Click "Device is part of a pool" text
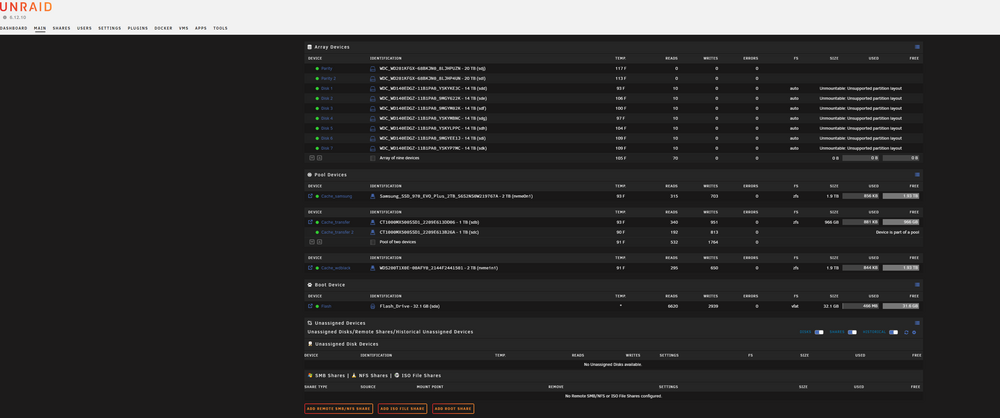 click(897, 232)
